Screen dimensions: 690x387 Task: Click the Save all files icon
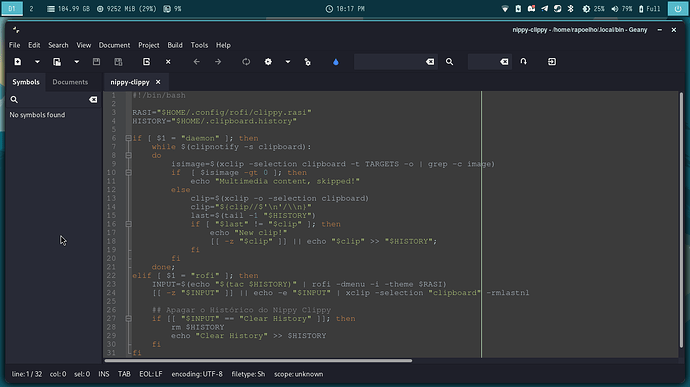[118, 62]
